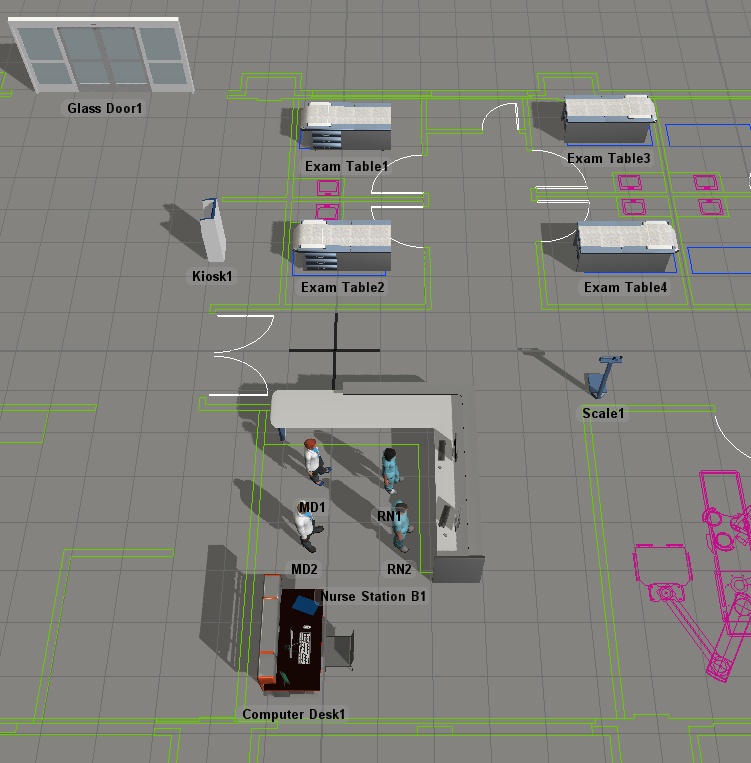Select the Kiosk1 check-in kiosk
Screen dimensions: 751x763
(213, 231)
